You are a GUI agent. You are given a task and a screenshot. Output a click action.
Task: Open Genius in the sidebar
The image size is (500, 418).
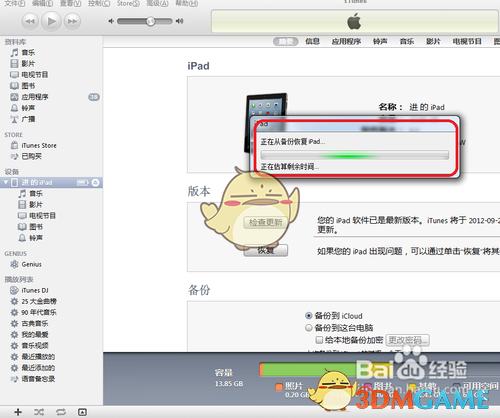click(31, 264)
